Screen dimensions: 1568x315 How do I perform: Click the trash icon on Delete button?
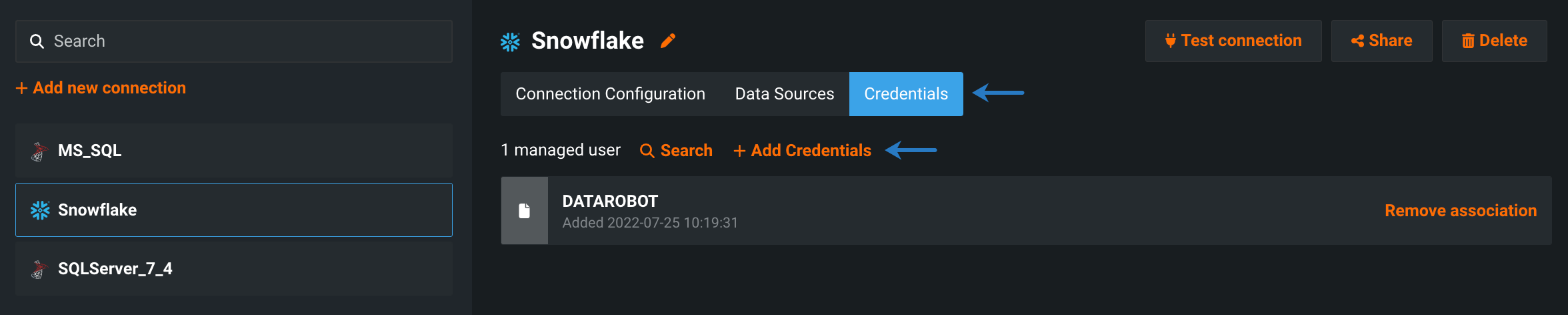click(x=1468, y=41)
